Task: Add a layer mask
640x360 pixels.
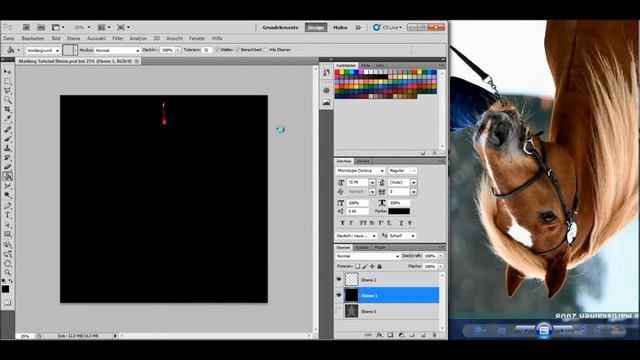Action: click(390, 335)
